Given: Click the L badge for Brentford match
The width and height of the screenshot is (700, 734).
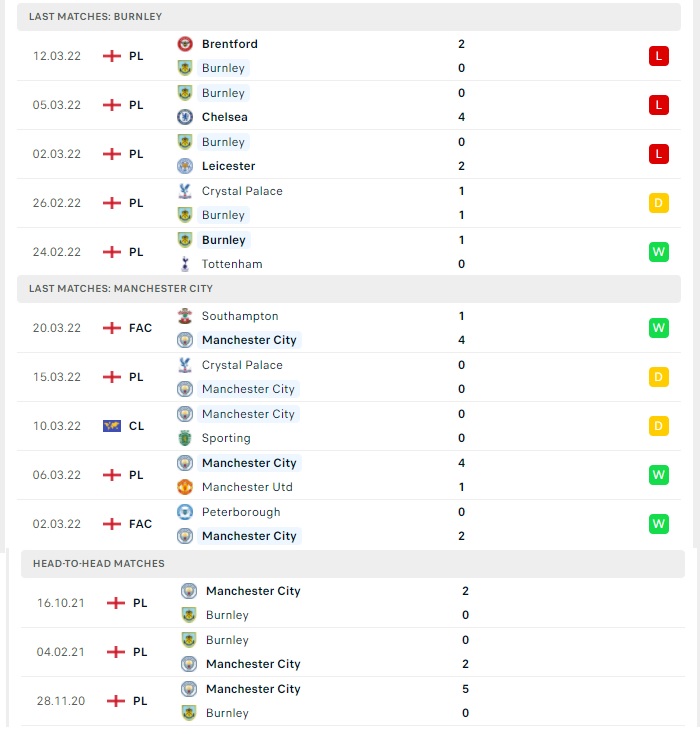Looking at the screenshot, I should (658, 56).
